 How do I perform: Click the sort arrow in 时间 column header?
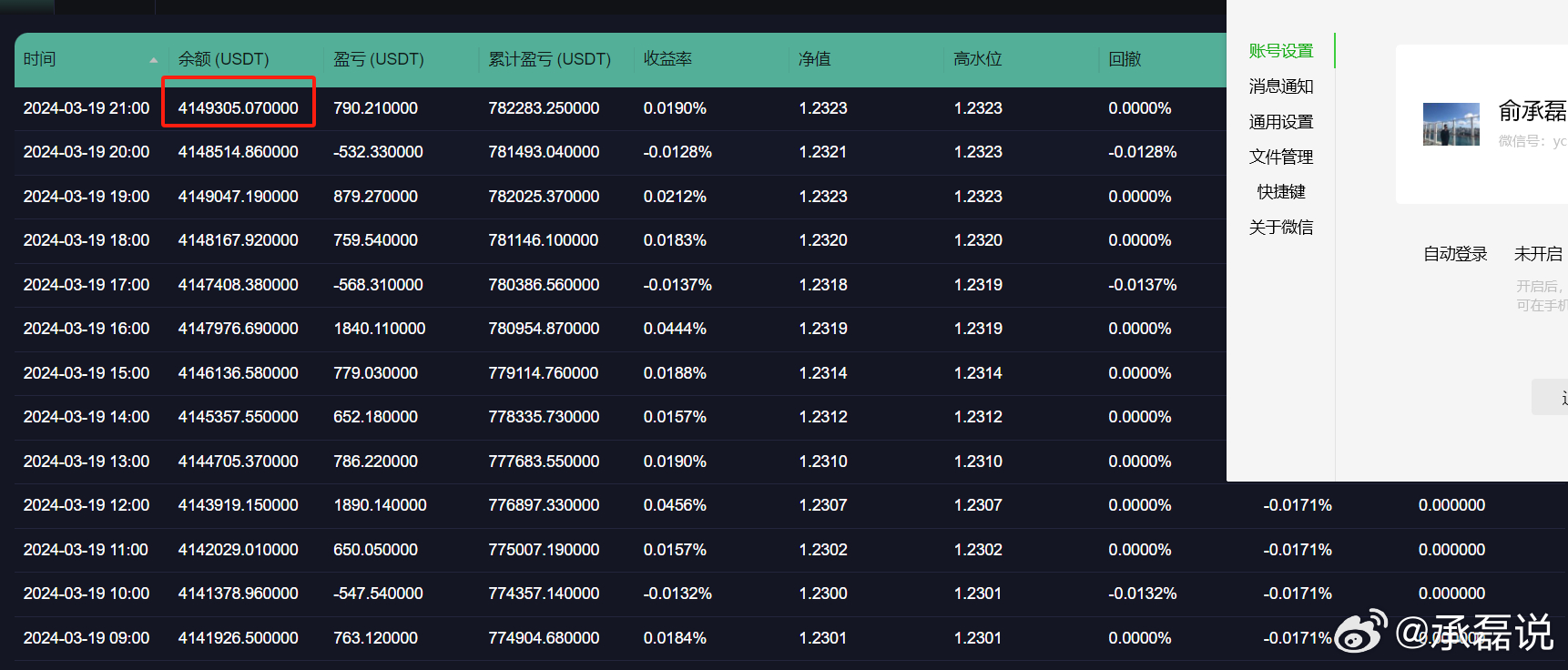pos(153,60)
